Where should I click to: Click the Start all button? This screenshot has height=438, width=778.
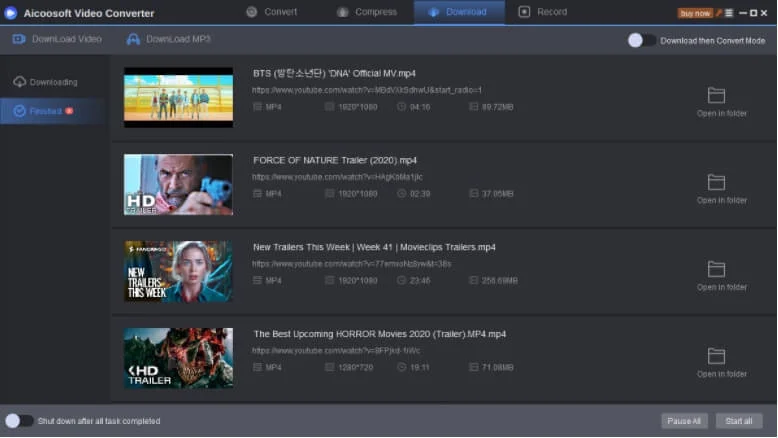point(740,421)
